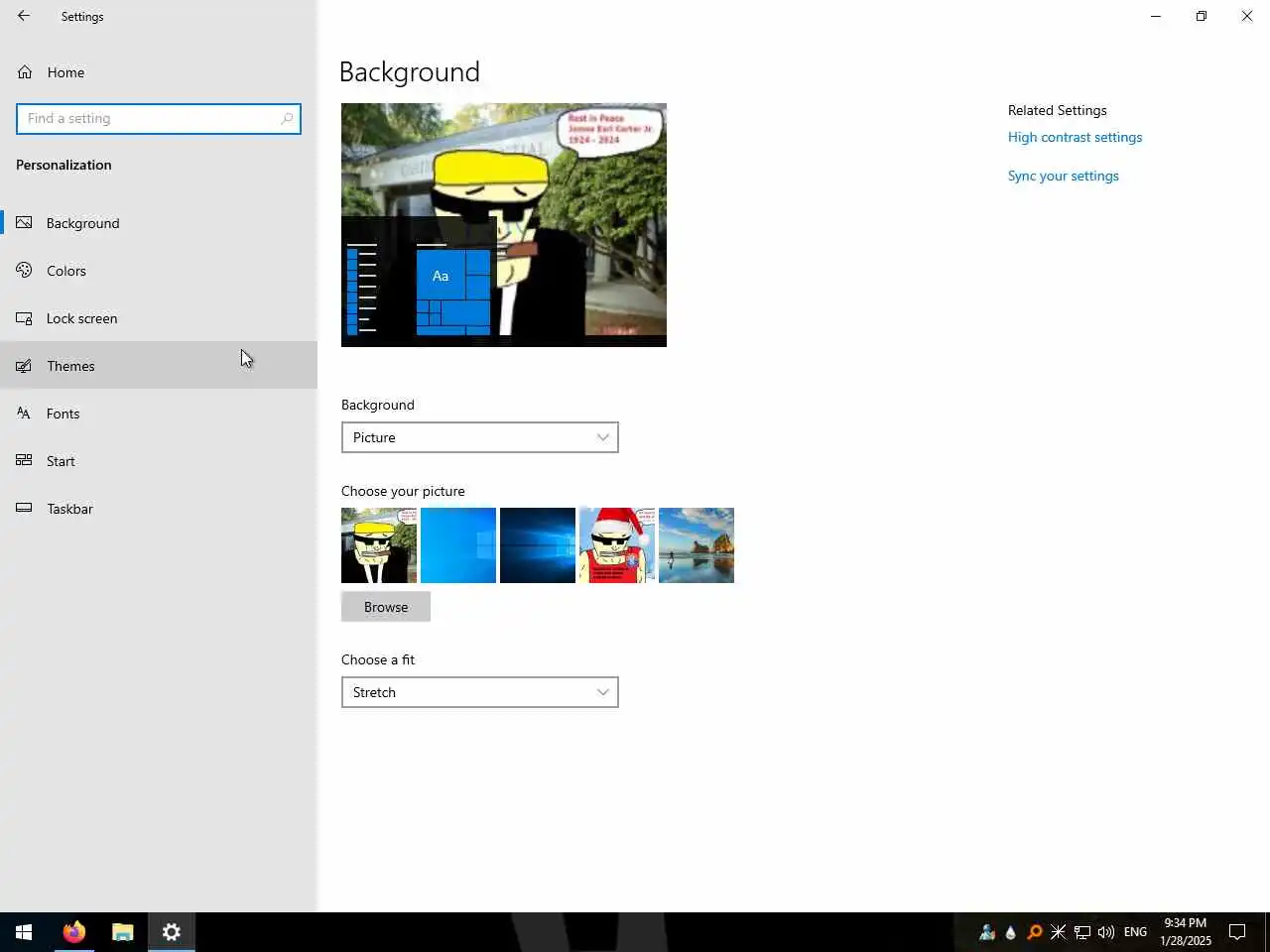This screenshot has width=1270, height=952.
Task: Click the Taskbar bar icon in the sidebar
Action: [24, 509]
